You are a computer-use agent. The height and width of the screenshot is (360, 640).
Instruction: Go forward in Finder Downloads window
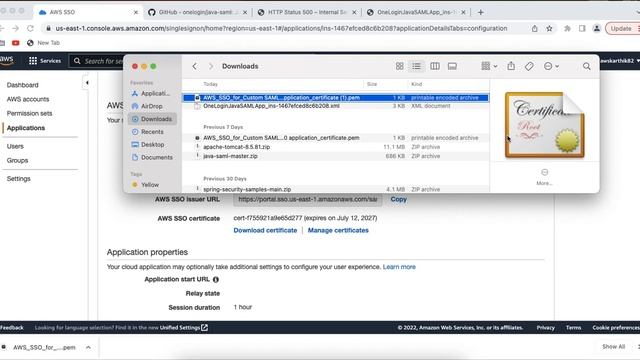click(211, 66)
